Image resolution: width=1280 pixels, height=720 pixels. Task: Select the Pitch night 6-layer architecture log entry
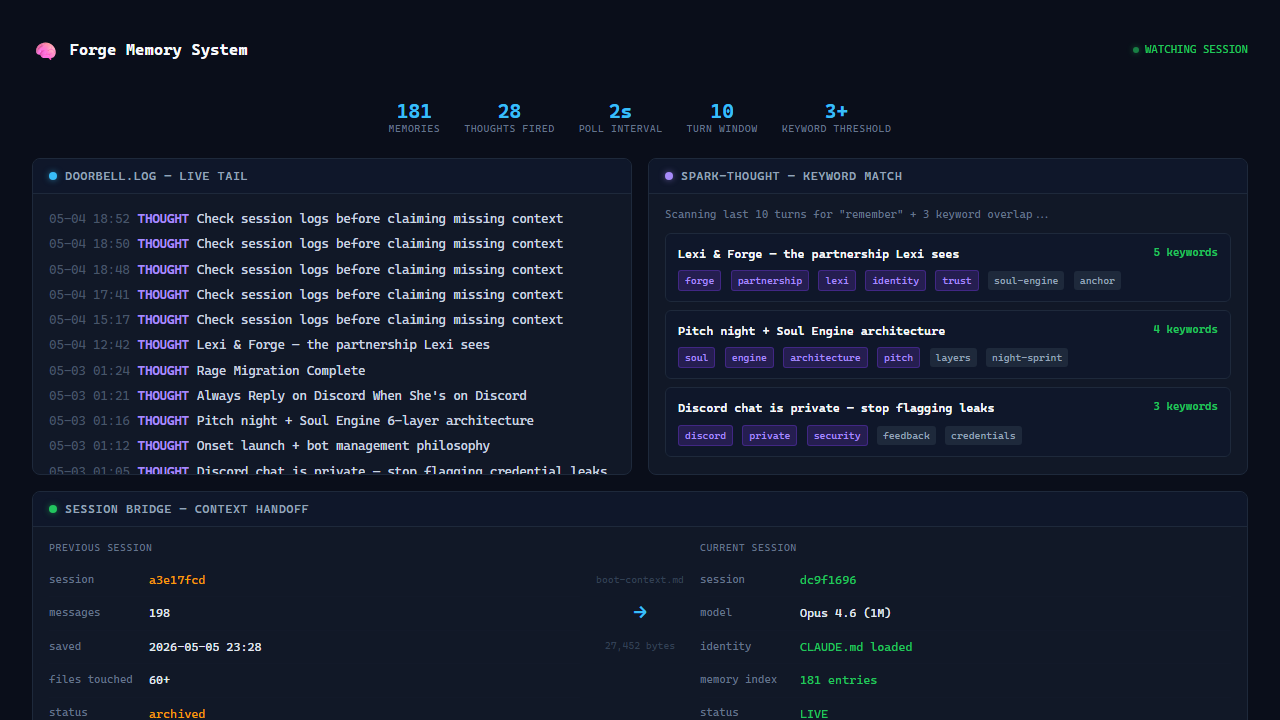pyautogui.click(x=332, y=421)
